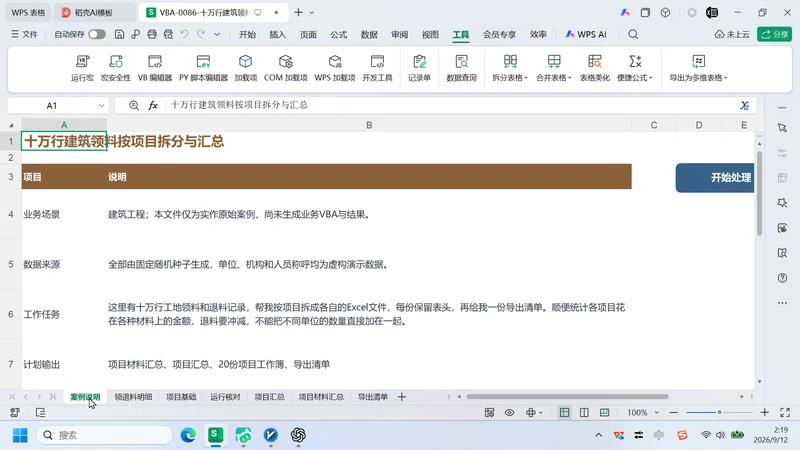The height and width of the screenshot is (450, 800).
Task: Switch to the 开始 ribbon tab
Action: [247, 34]
